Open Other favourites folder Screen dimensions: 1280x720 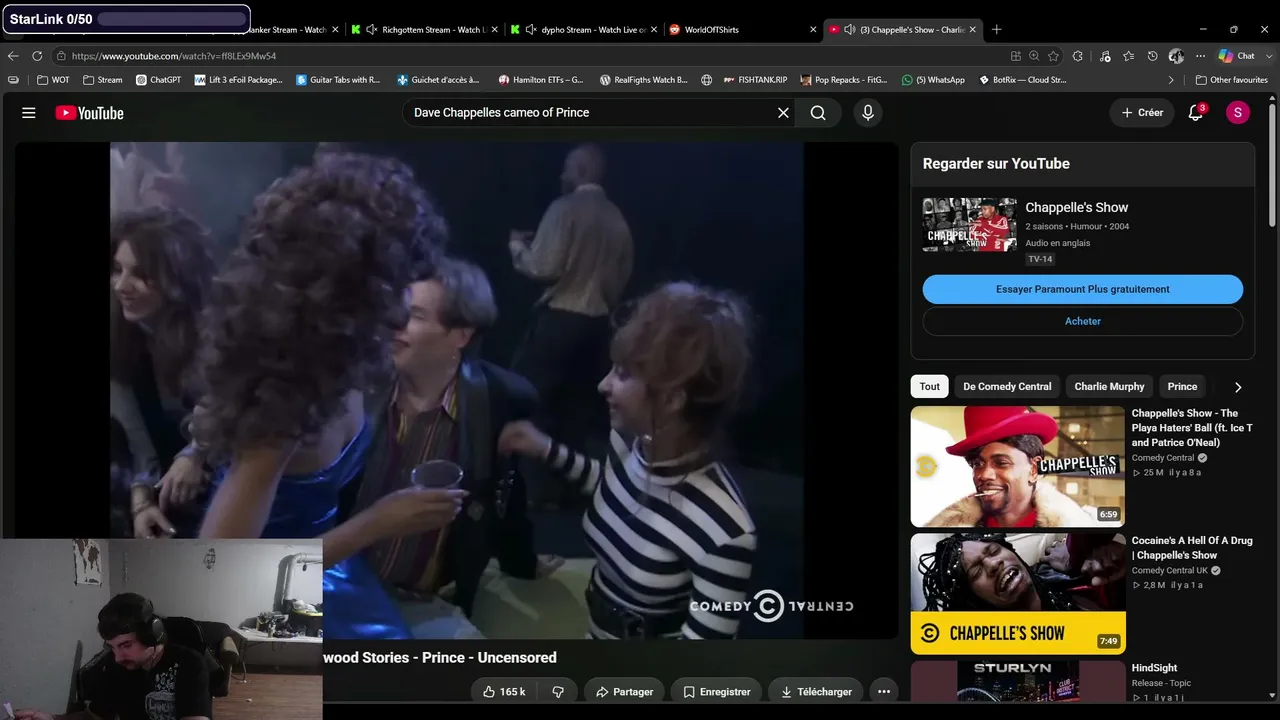(x=1232, y=80)
